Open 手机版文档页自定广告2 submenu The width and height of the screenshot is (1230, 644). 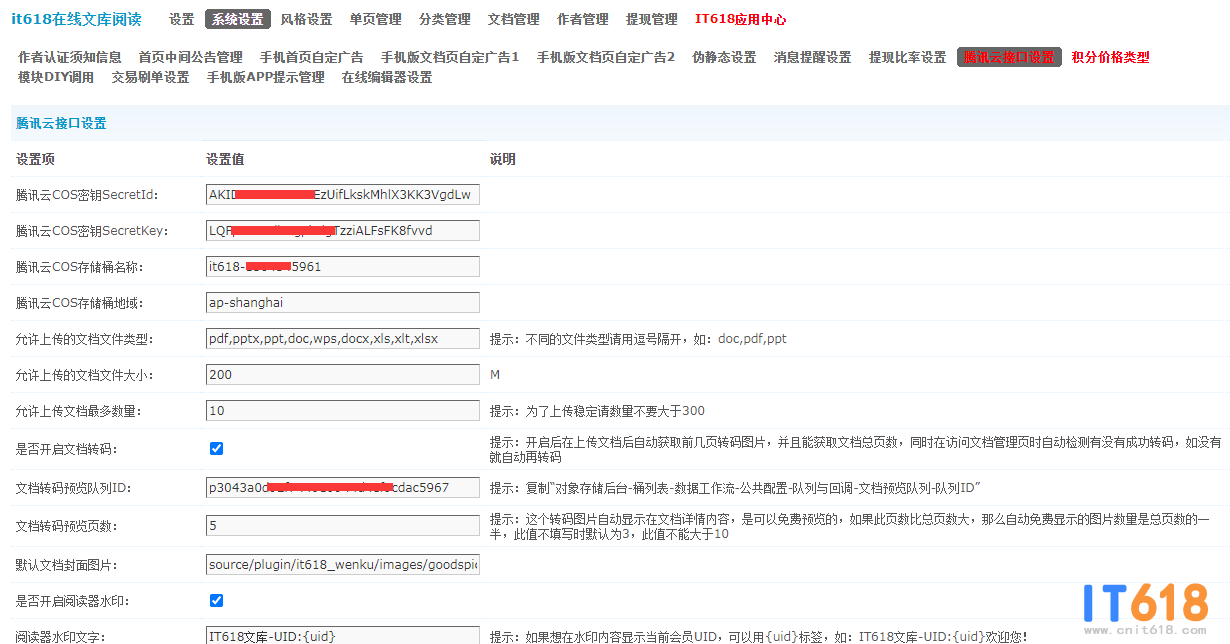tap(606, 57)
